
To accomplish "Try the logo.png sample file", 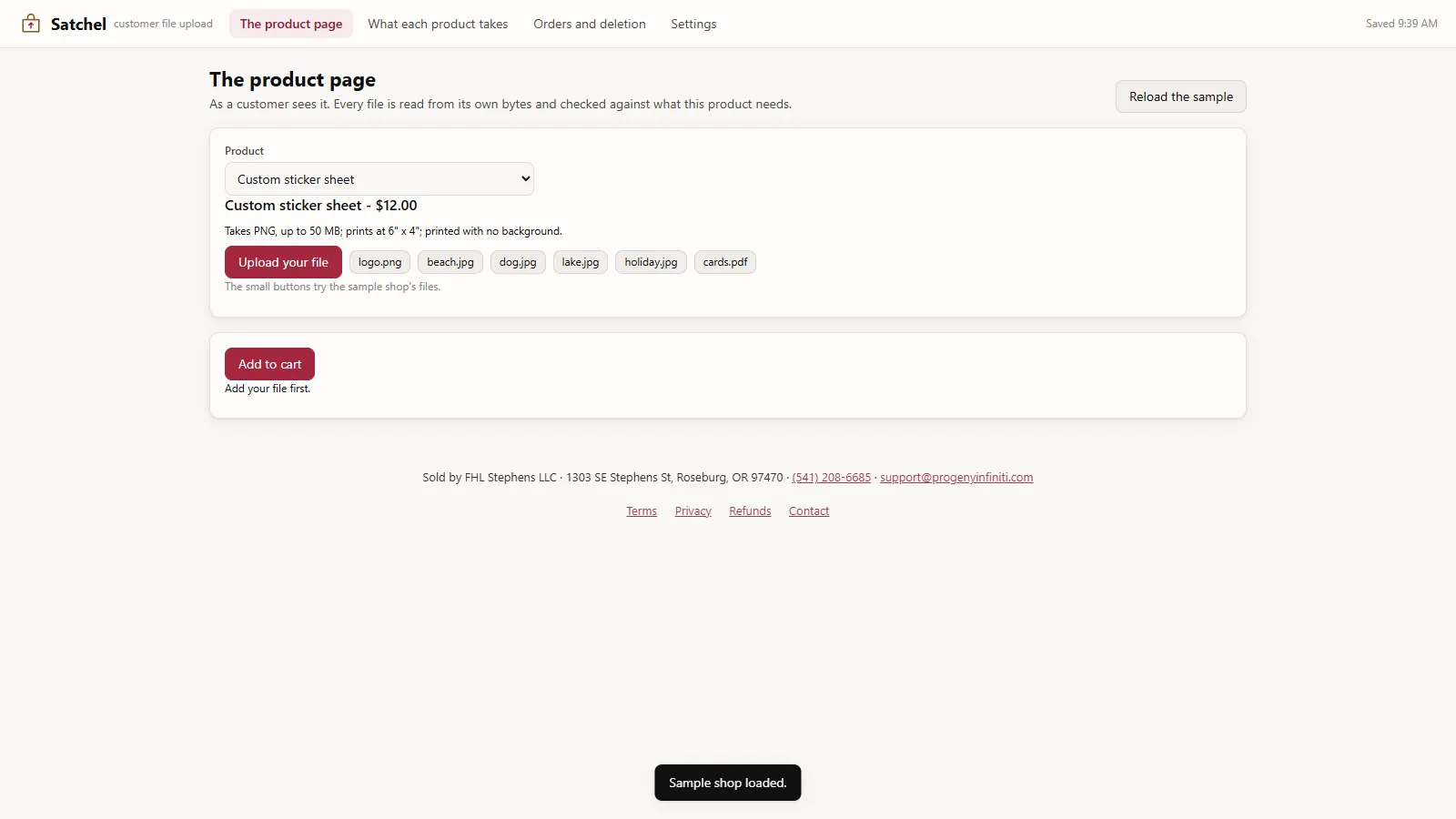I will (x=379, y=262).
